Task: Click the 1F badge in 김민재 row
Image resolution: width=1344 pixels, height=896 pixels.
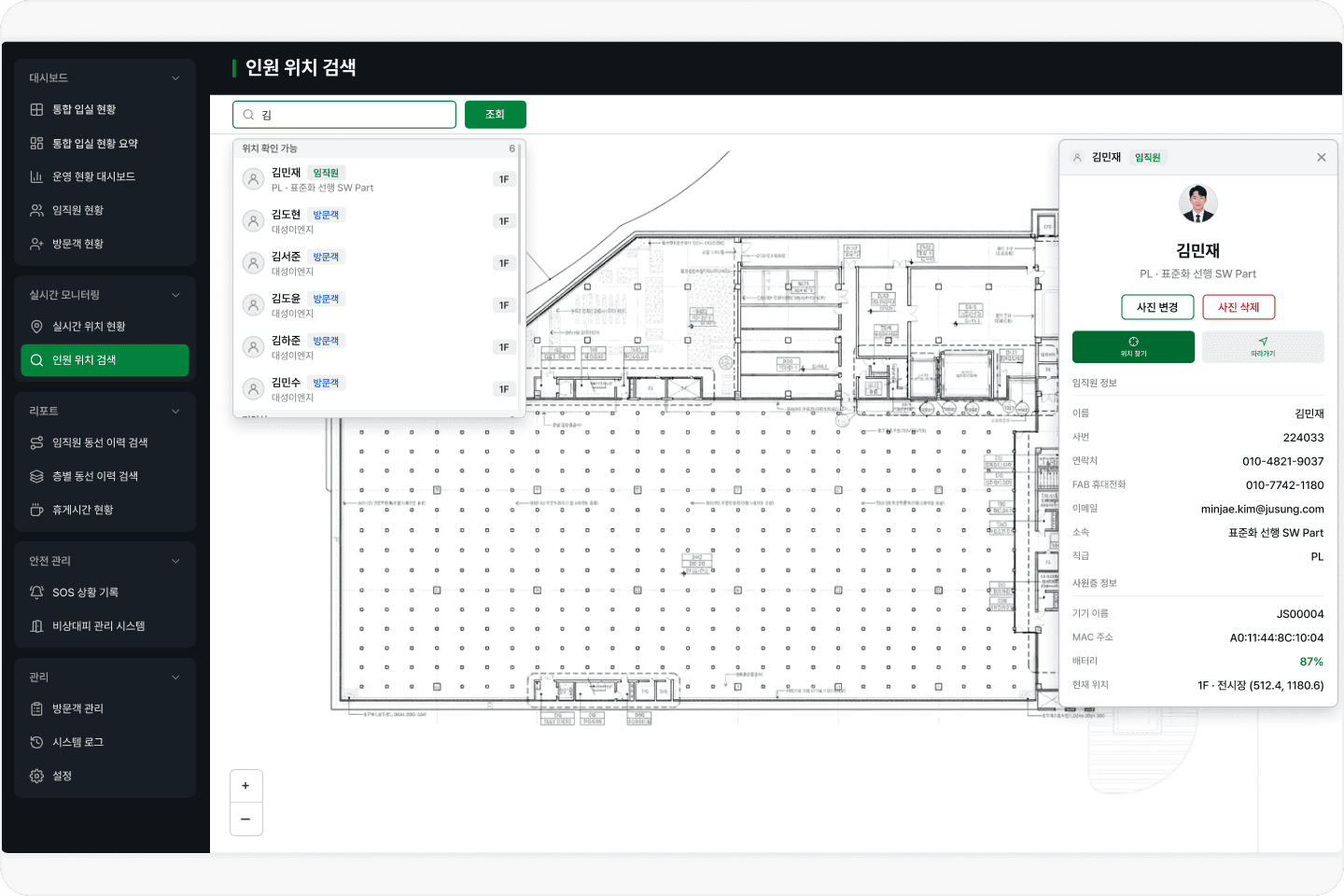Action: pyautogui.click(x=504, y=179)
